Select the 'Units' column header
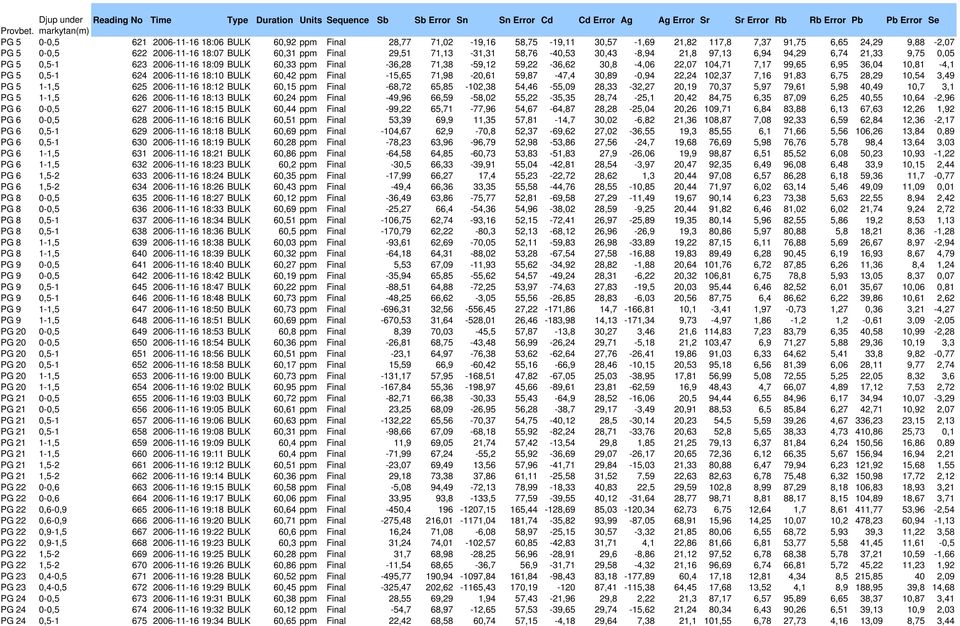The height and width of the screenshot is (626, 960). tap(310, 20)
